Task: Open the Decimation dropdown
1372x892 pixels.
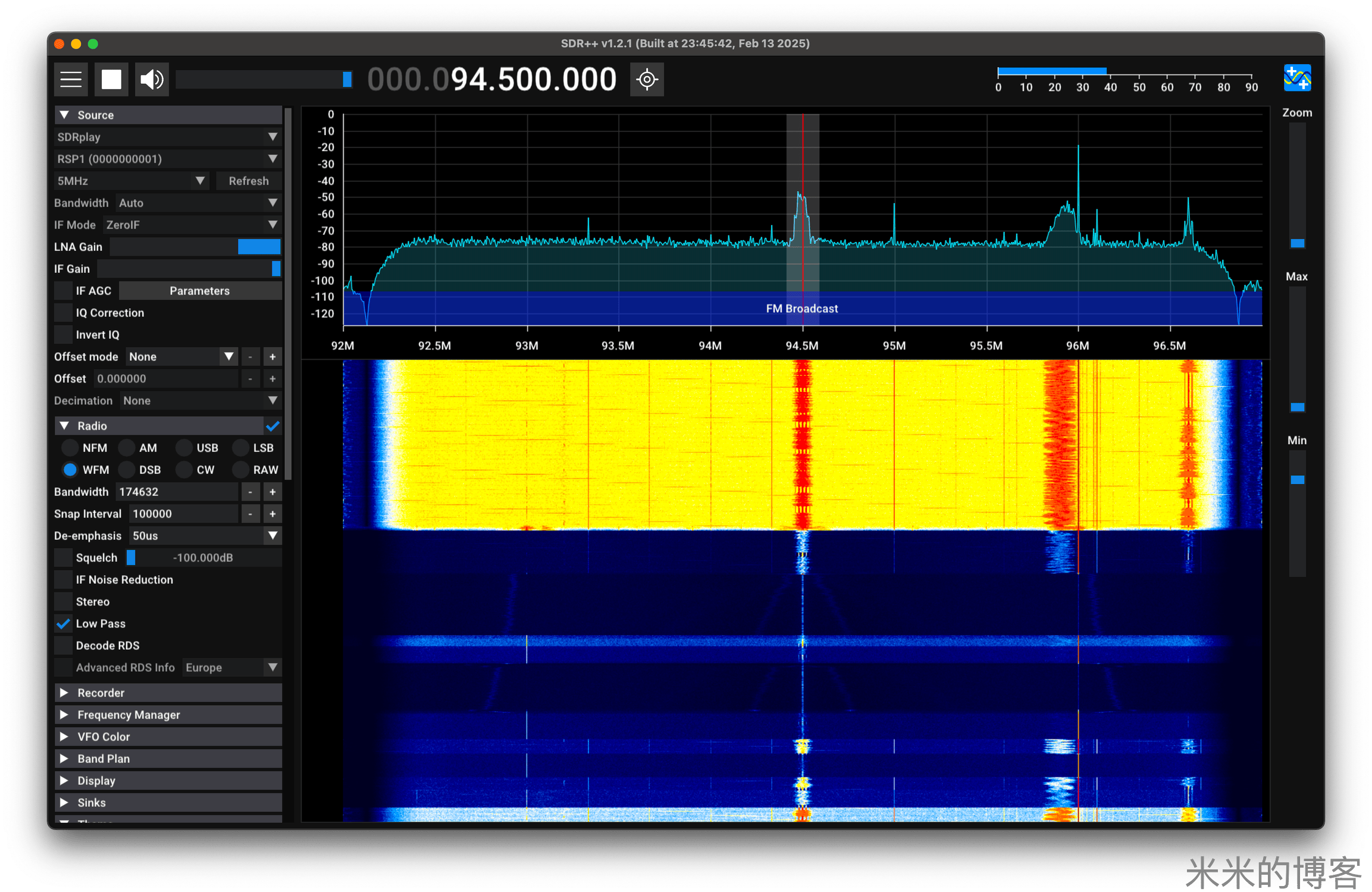Action: tap(201, 400)
